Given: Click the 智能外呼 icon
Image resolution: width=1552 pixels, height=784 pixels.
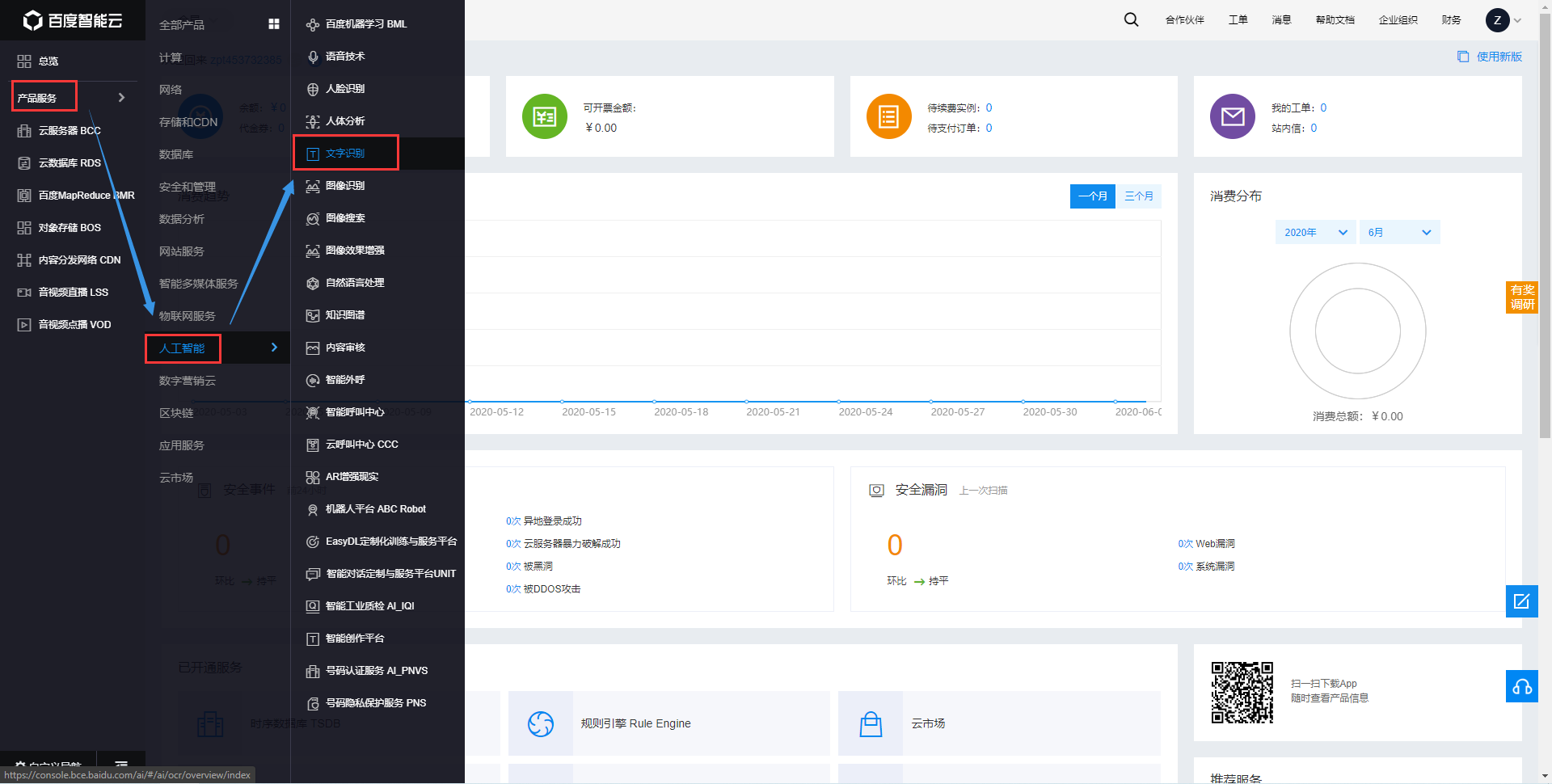Looking at the screenshot, I should pyautogui.click(x=313, y=380).
